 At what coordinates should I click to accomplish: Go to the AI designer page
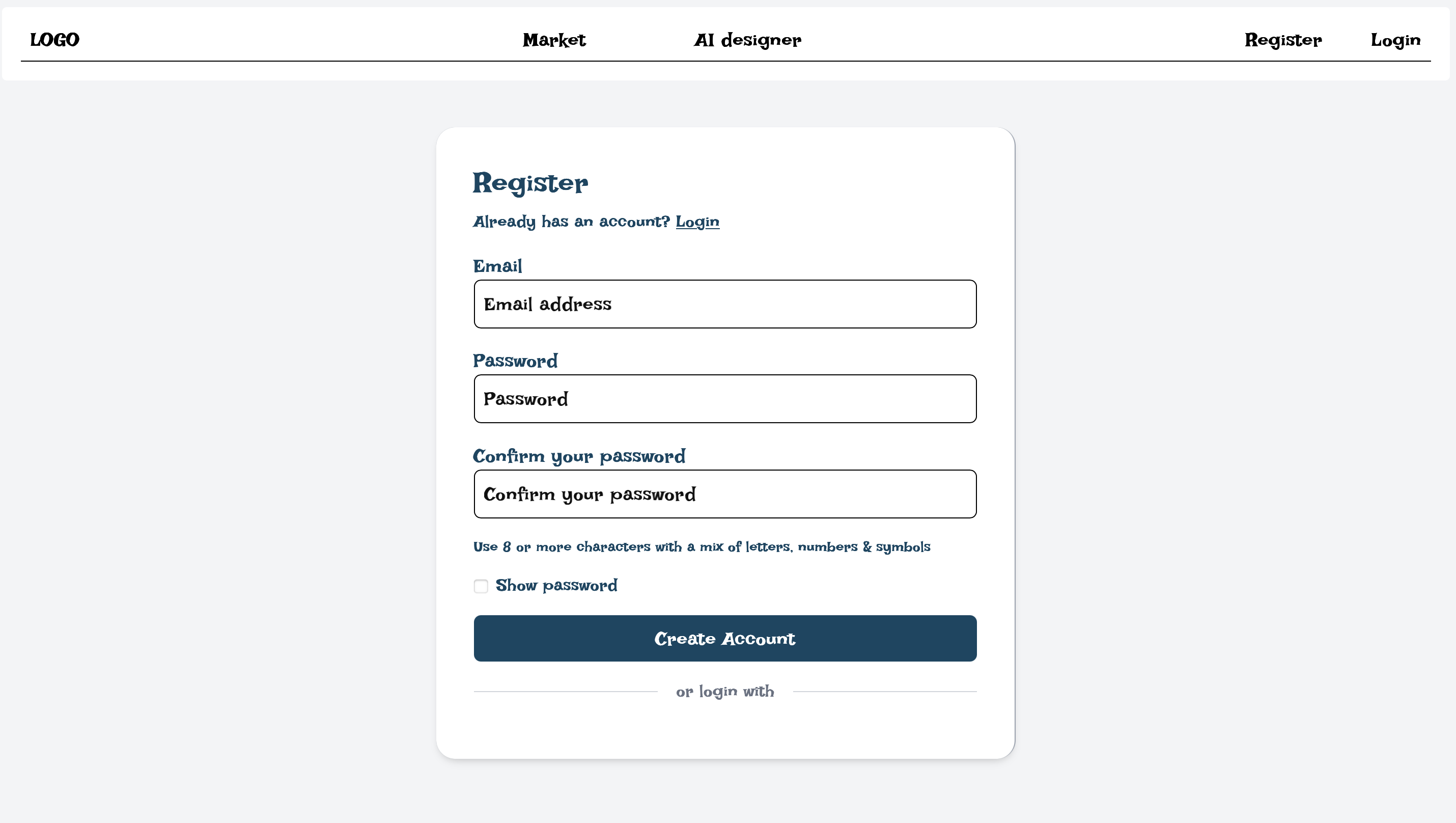pyautogui.click(x=747, y=40)
